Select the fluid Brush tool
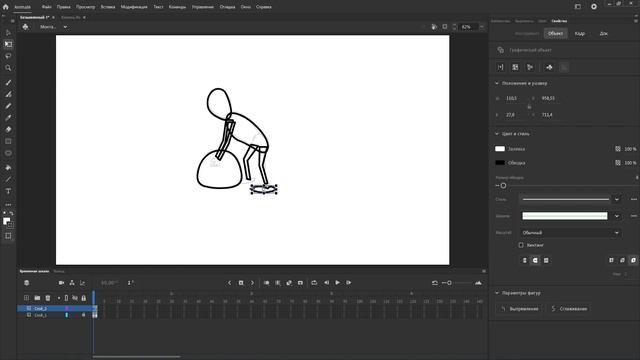This screenshot has height=360, width=640. (8, 82)
